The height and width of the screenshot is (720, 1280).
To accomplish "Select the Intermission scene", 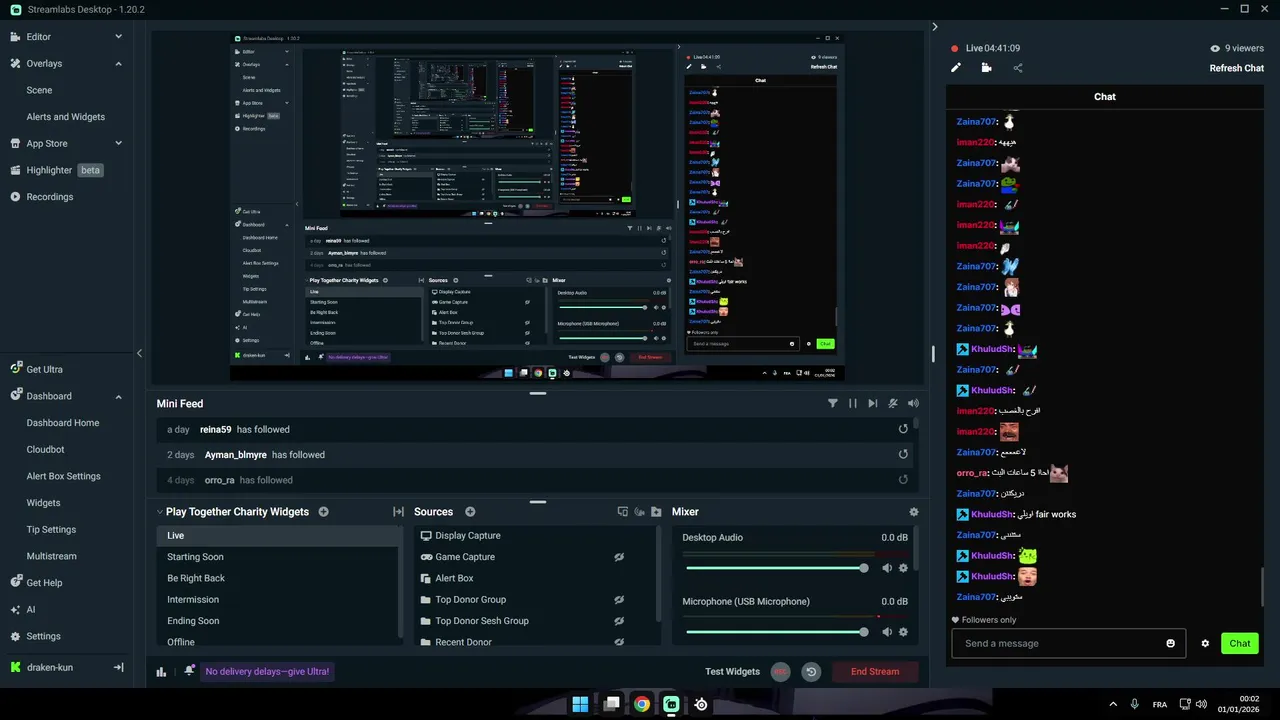I will [x=279, y=600].
